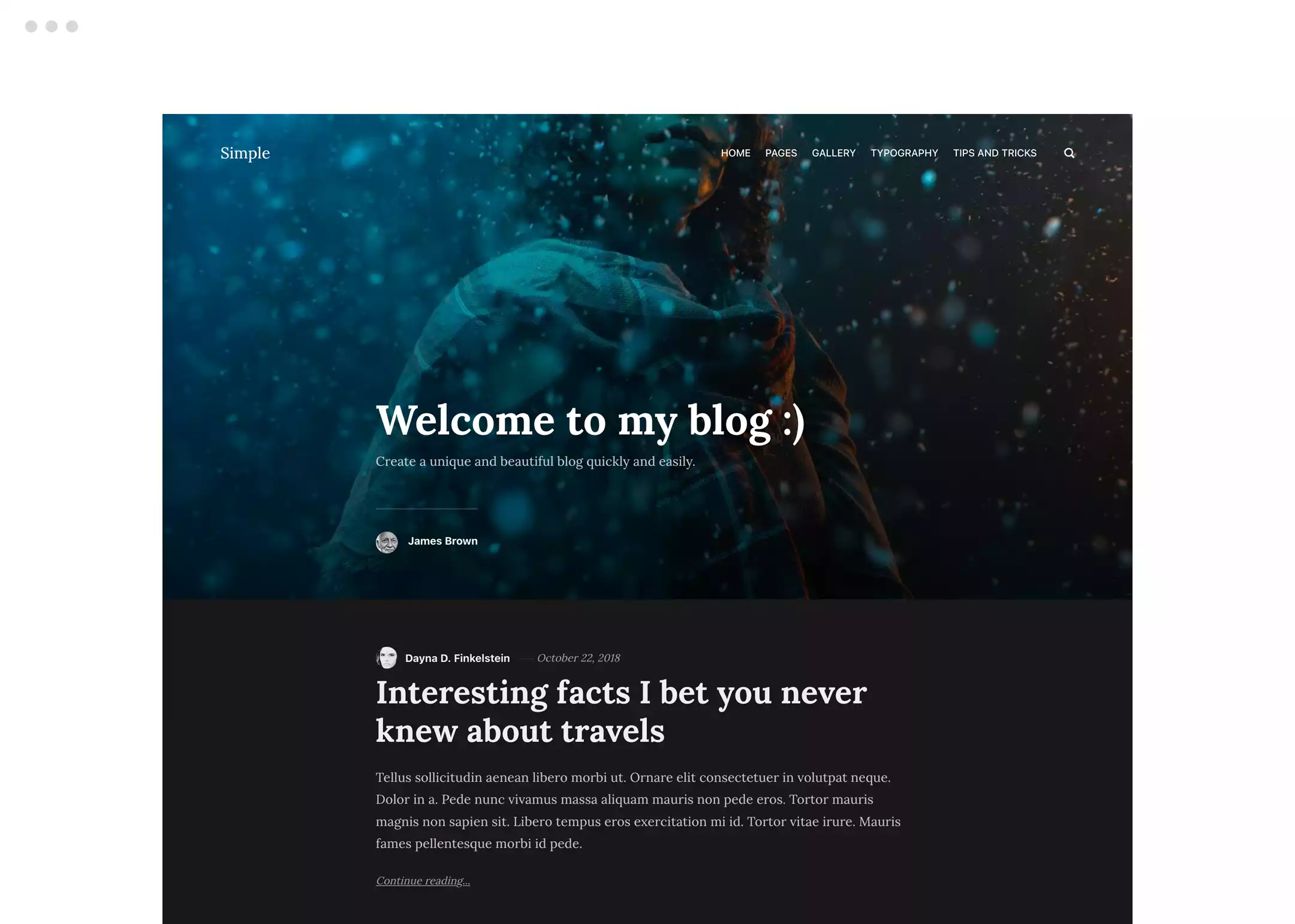This screenshot has height=924, width=1295.
Task: Open TYPOGRAPHY navigation dropdown
Action: click(x=904, y=152)
